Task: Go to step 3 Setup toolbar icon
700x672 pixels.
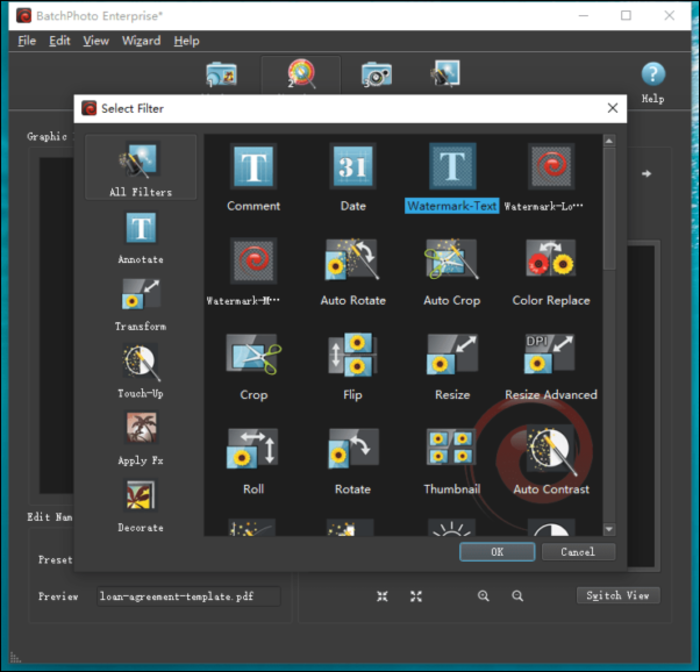Action: (x=376, y=74)
